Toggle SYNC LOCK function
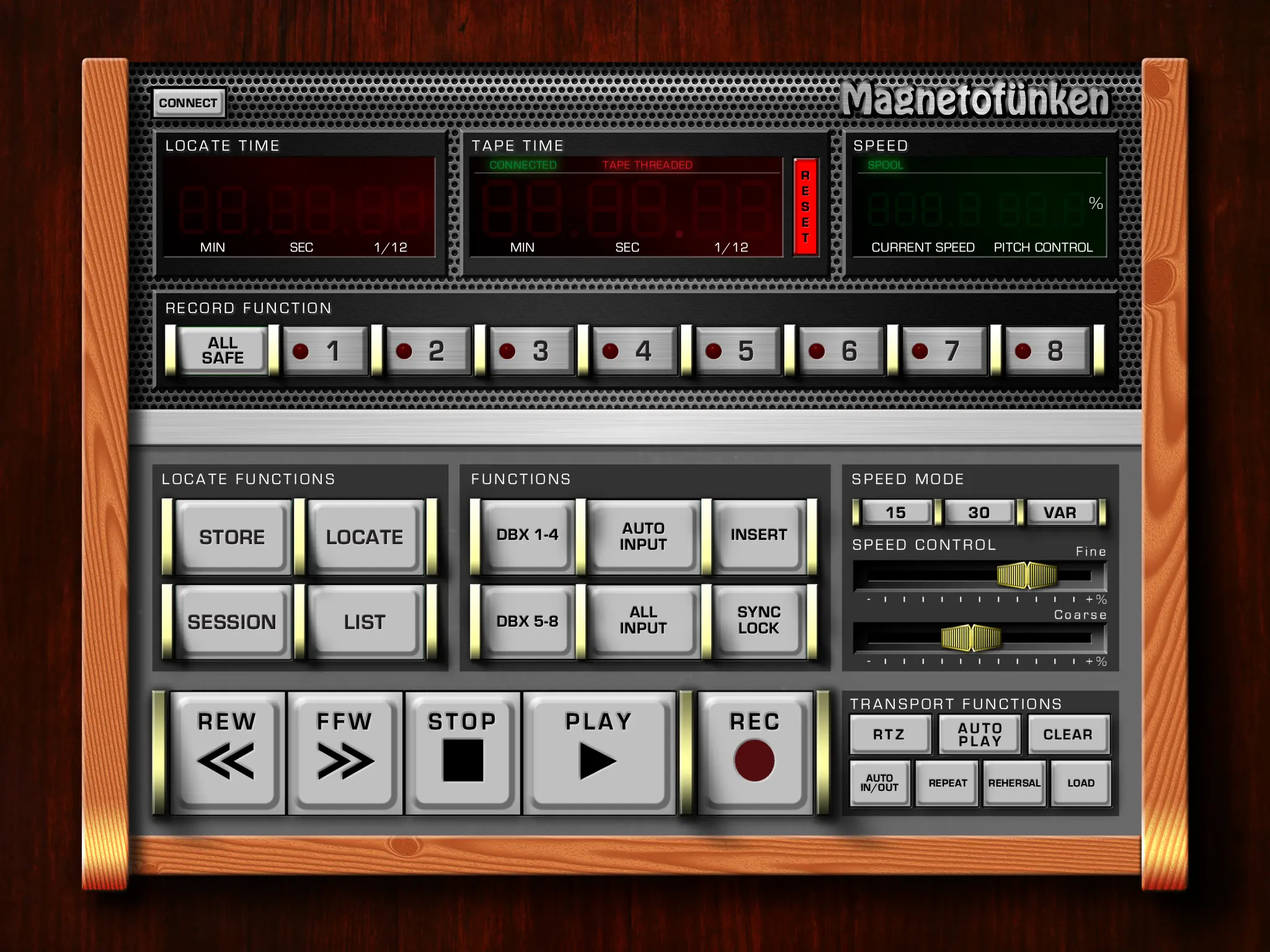The width and height of the screenshot is (1270, 952). pyautogui.click(x=759, y=621)
